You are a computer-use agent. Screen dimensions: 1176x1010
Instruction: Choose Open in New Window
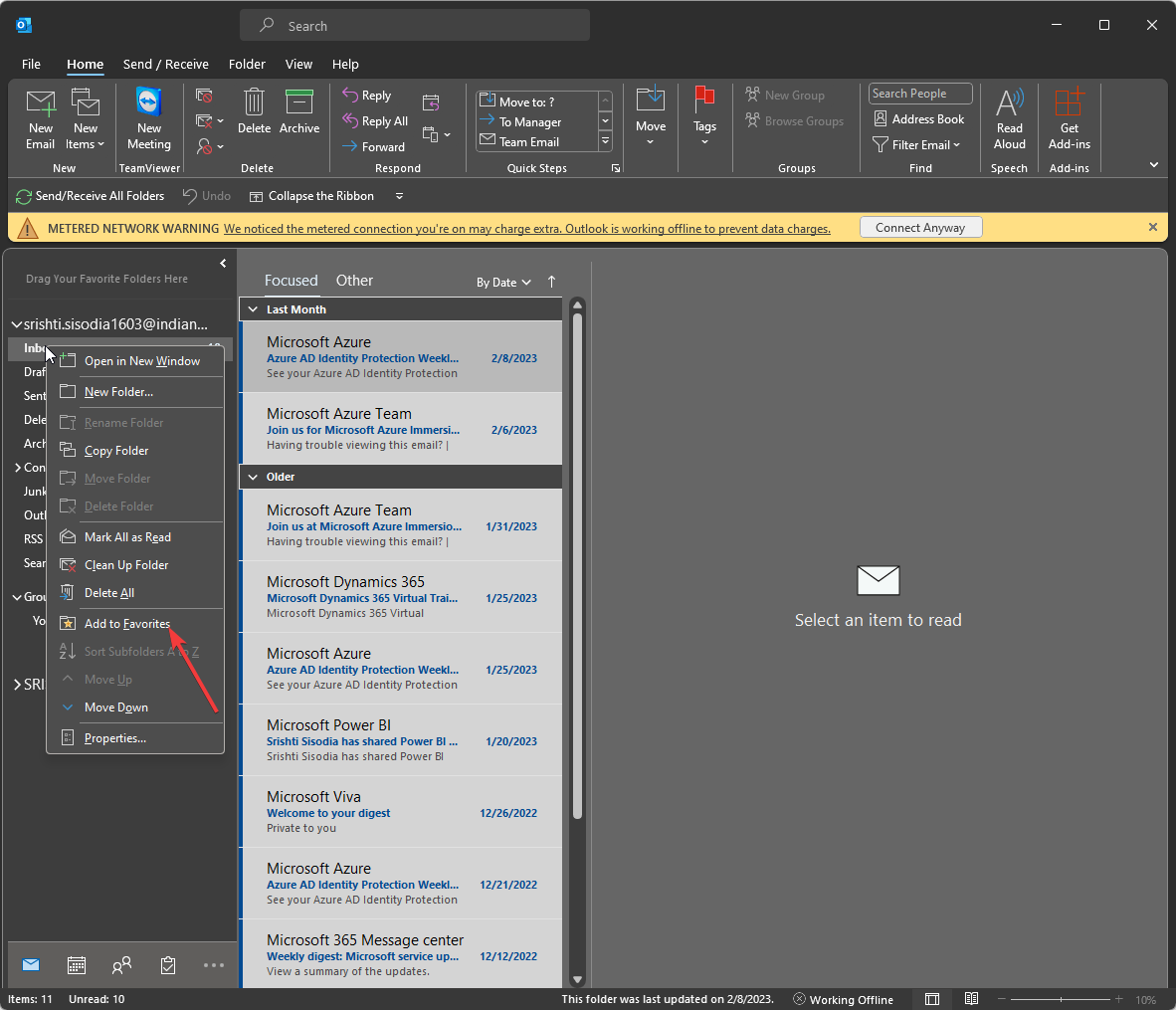click(135, 361)
